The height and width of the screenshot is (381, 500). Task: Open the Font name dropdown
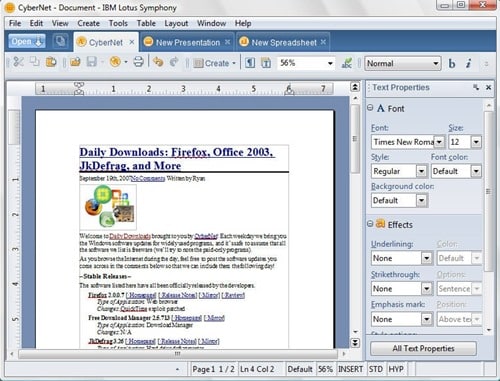(x=439, y=142)
